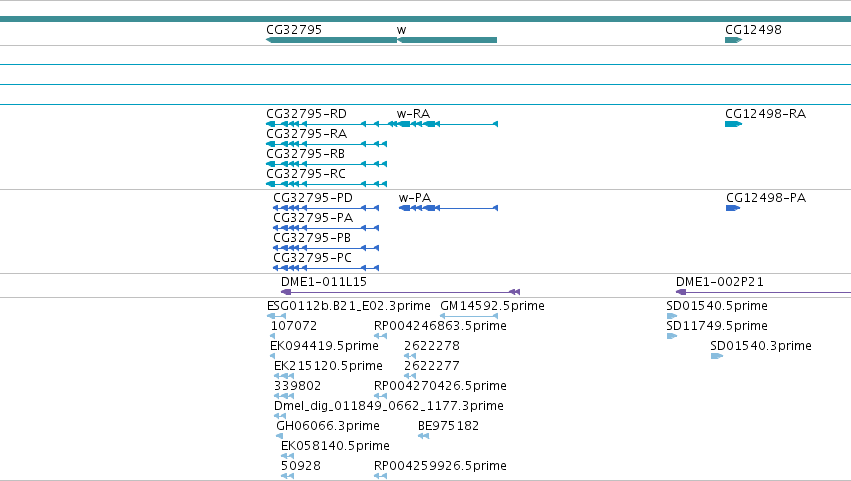
Task: Click the EK215120.5prime label
Action: (x=328, y=366)
